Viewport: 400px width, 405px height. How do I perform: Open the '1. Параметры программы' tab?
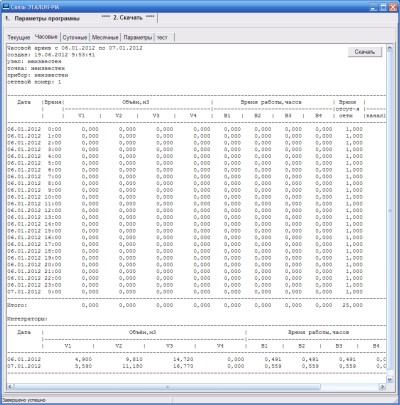tap(42, 18)
